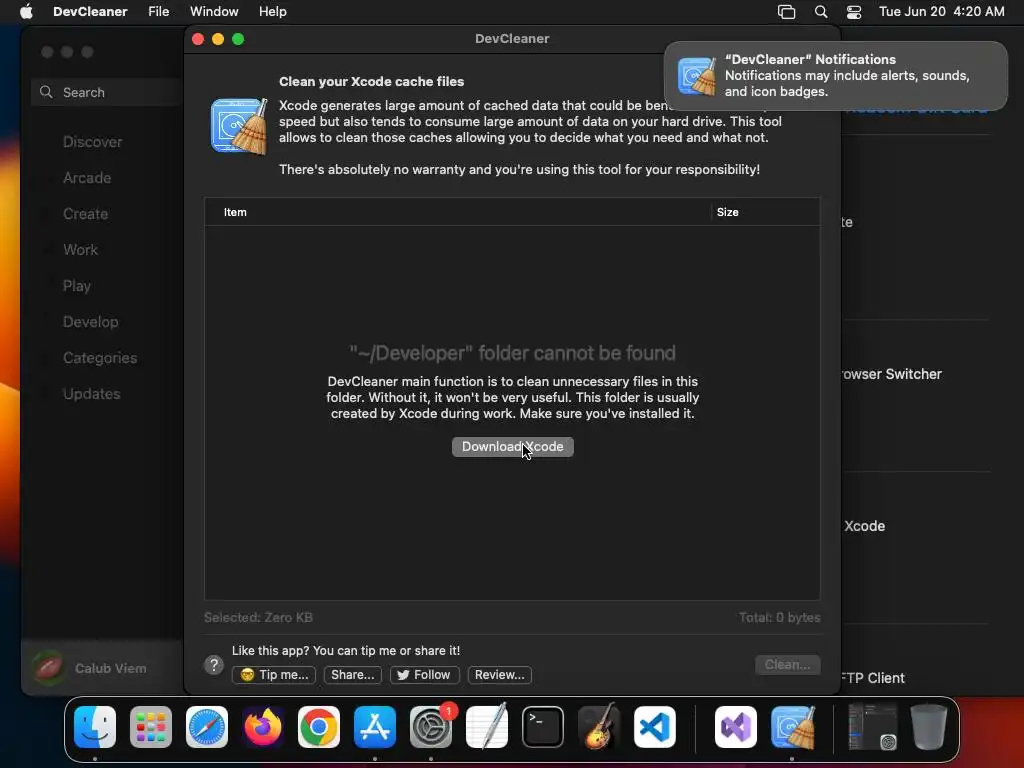
Task: Click the Xcode entry in App Store window
Action: tap(864, 526)
